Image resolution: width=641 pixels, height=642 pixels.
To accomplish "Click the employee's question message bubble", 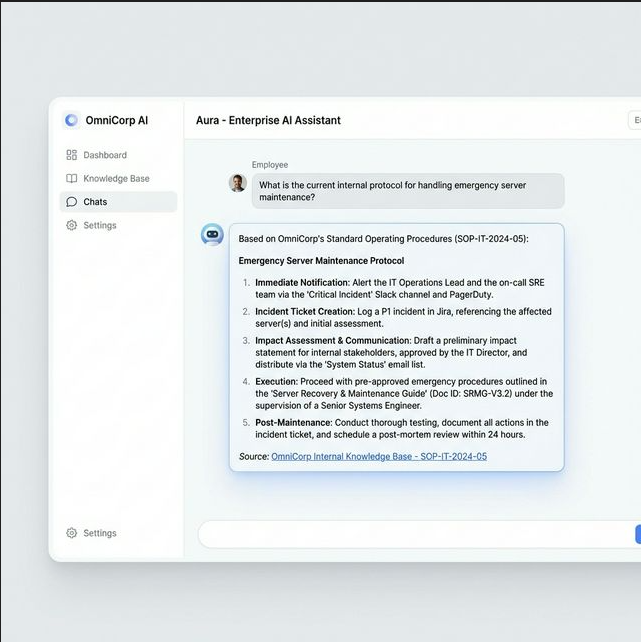I will (408, 191).
